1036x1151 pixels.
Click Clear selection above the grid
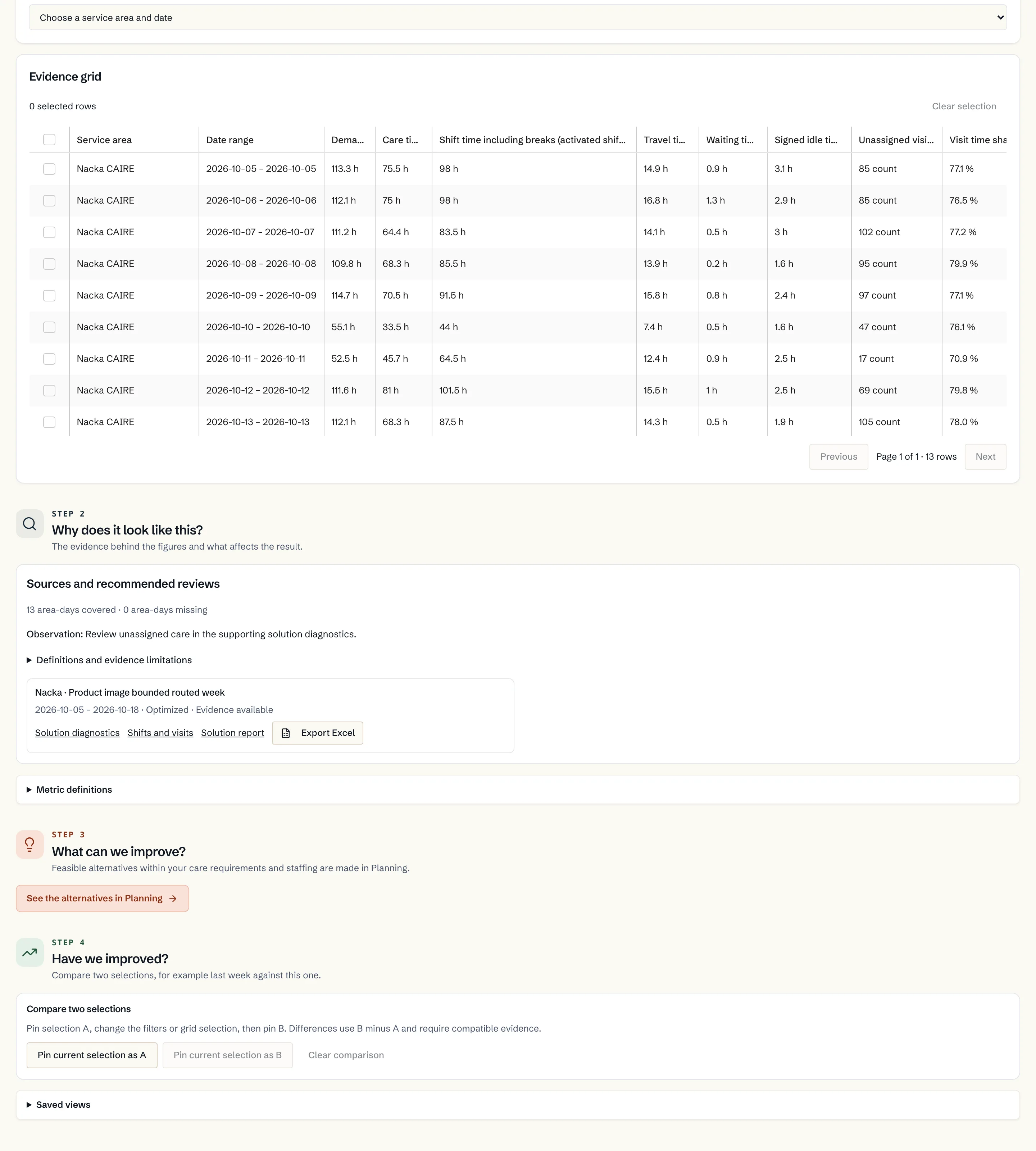pos(964,106)
